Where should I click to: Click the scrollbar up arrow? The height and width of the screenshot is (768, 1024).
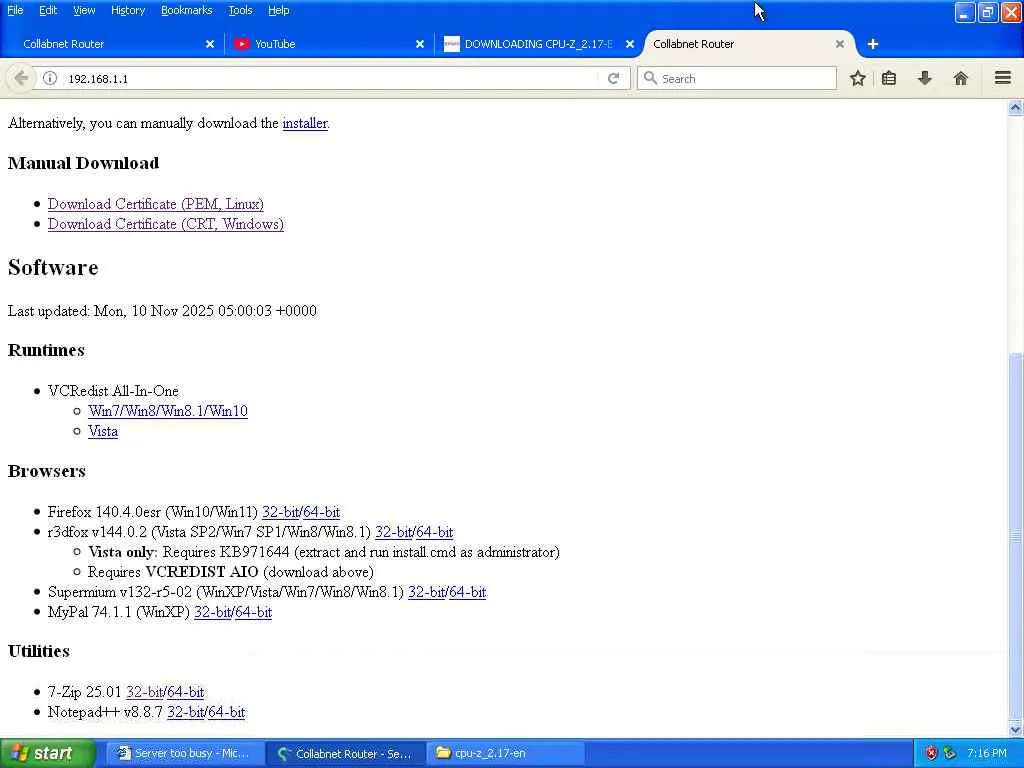1016,107
